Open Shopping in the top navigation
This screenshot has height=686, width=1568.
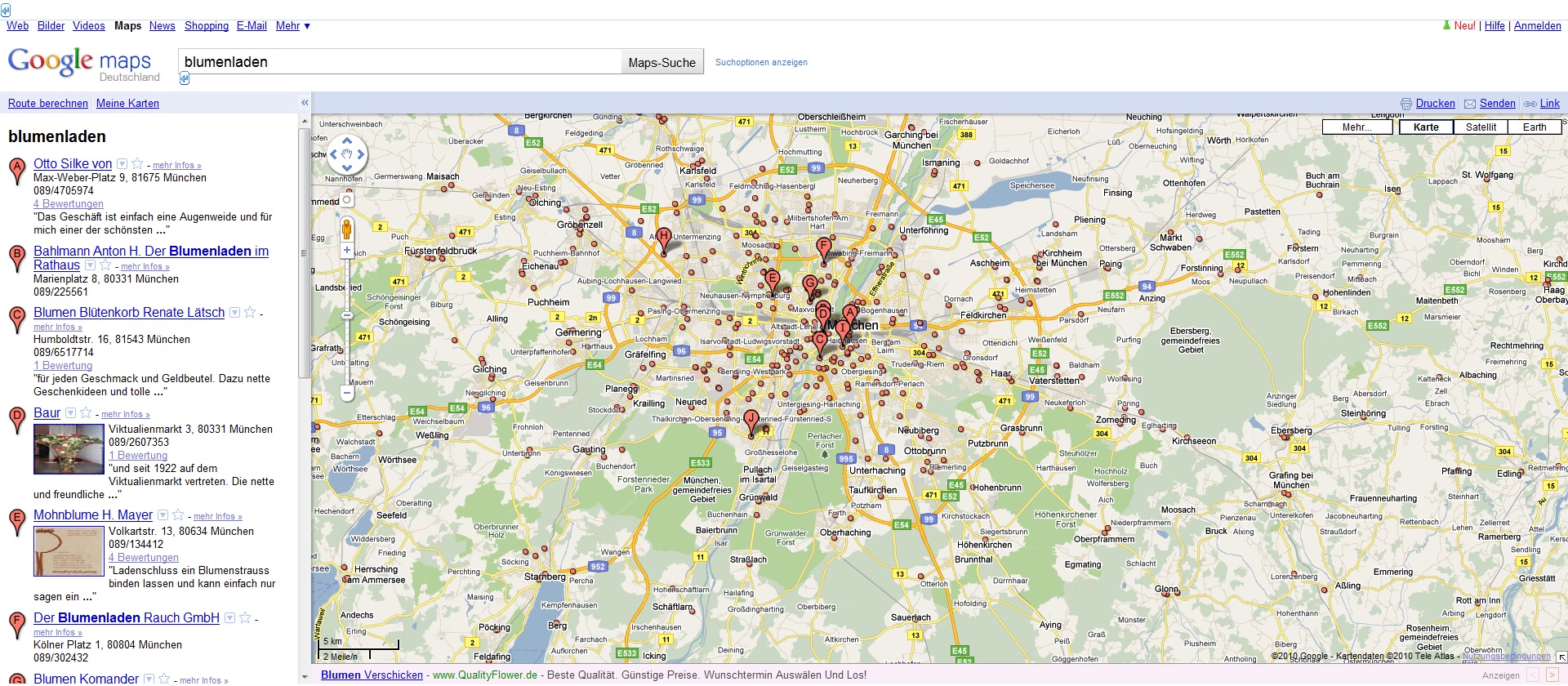coord(207,26)
